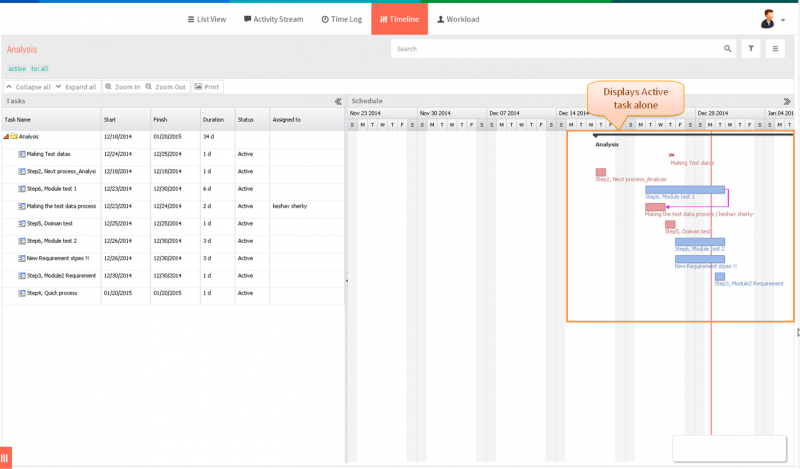
Task: Focus the Search input field
Action: pos(556,49)
